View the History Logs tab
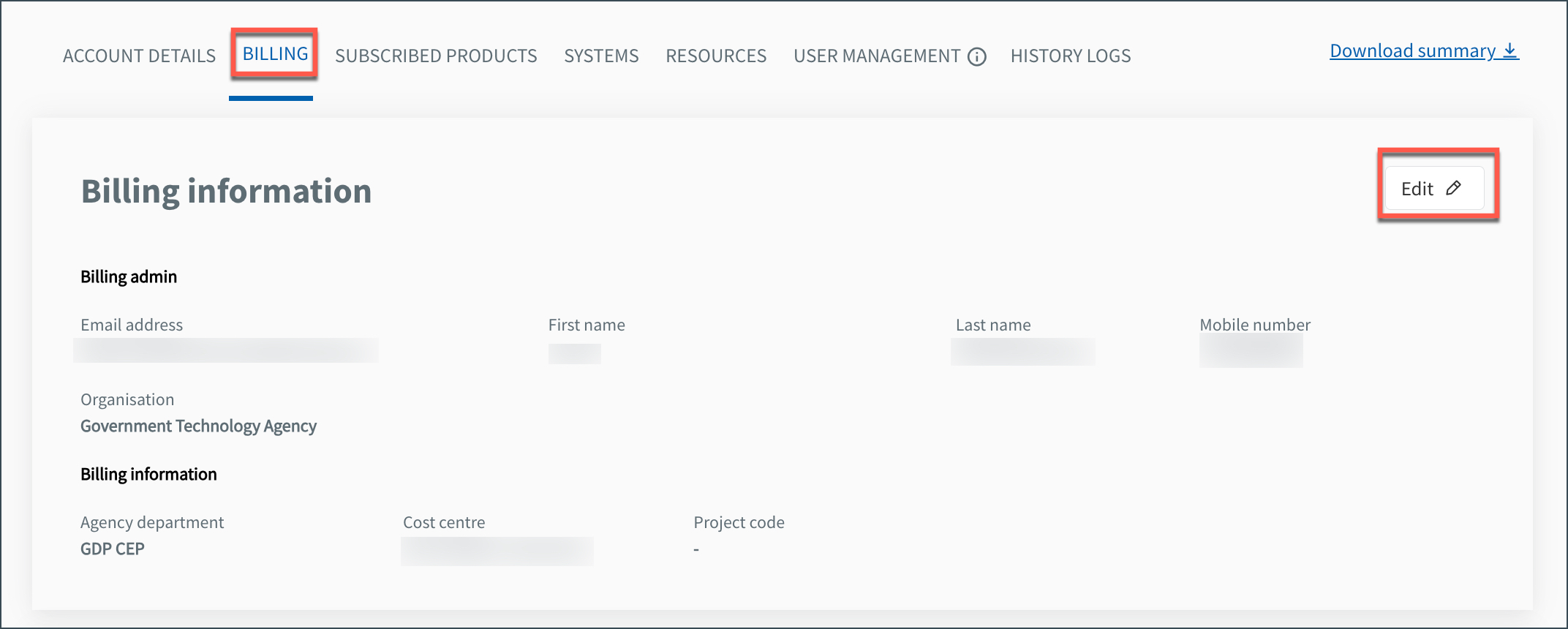The width and height of the screenshot is (1568, 629). [1071, 56]
